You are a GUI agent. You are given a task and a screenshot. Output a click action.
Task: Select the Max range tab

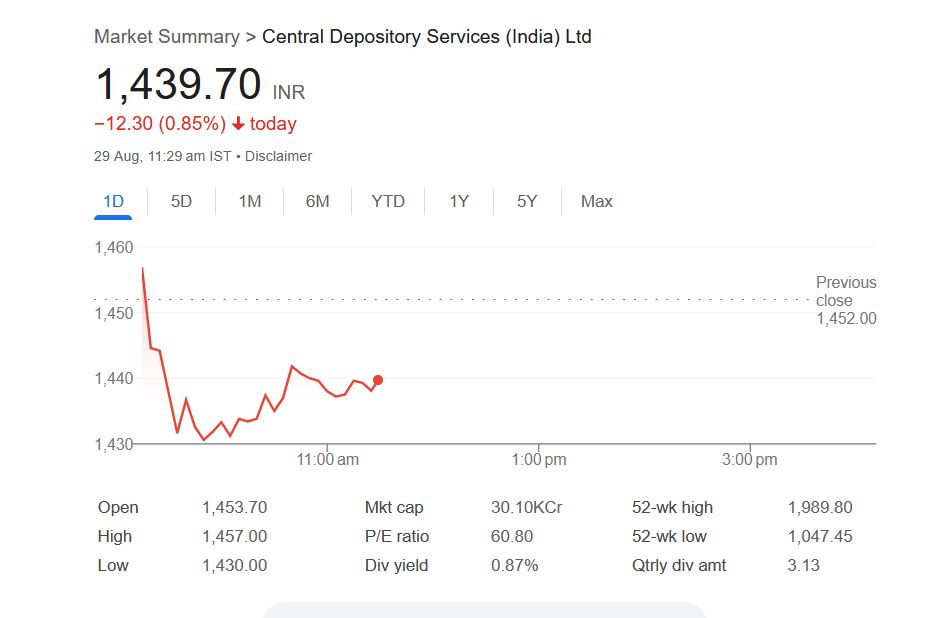(x=596, y=201)
